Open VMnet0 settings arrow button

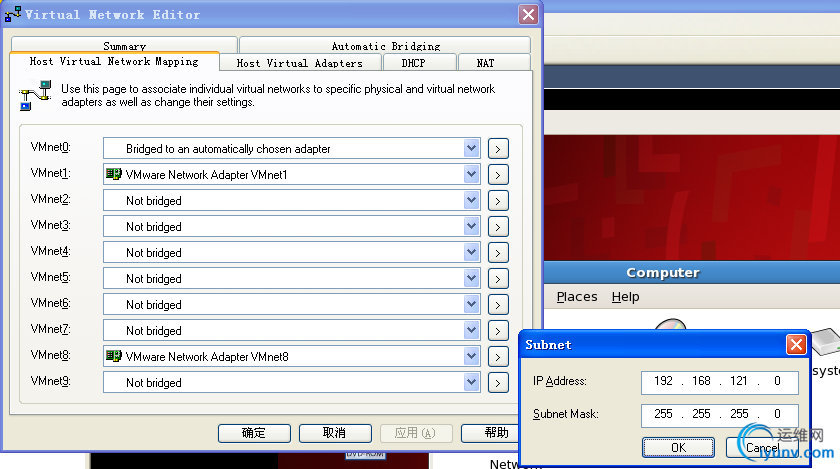point(498,148)
